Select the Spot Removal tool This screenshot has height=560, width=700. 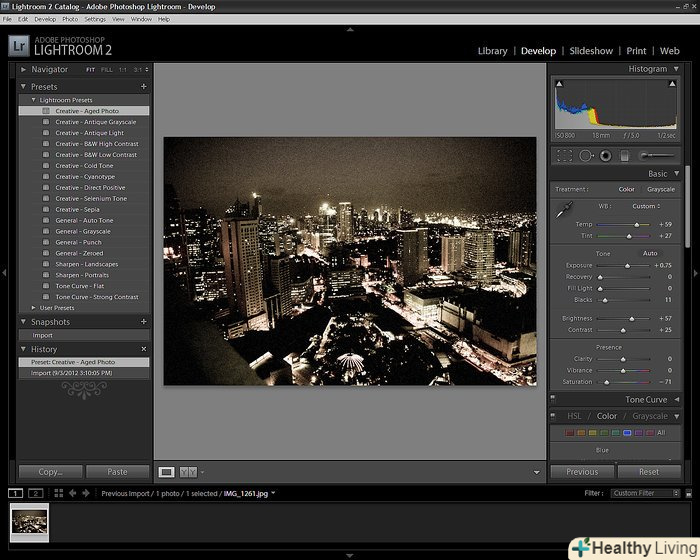coord(586,155)
